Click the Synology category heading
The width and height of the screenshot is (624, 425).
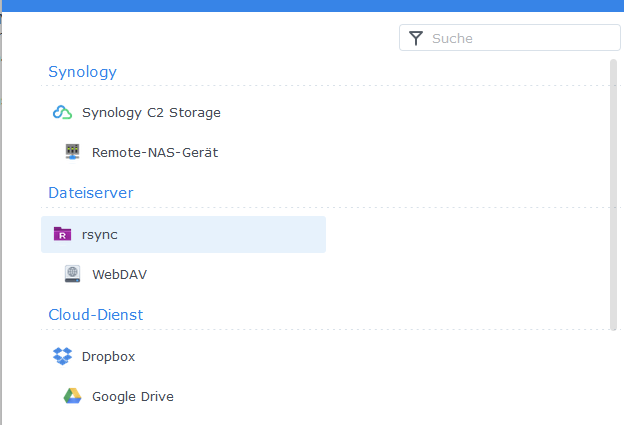(83, 72)
